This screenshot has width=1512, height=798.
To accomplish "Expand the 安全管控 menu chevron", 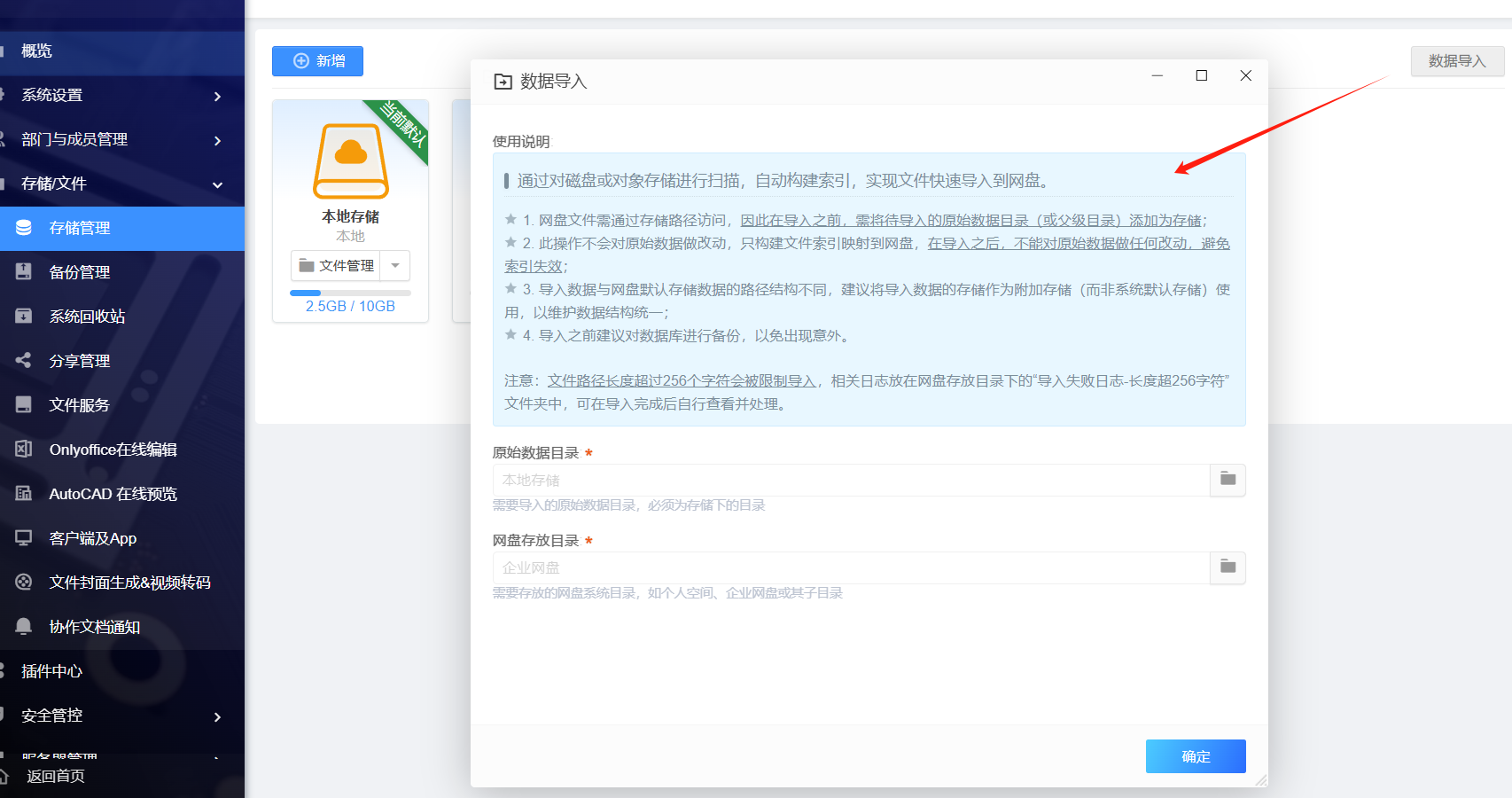I will (x=217, y=716).
